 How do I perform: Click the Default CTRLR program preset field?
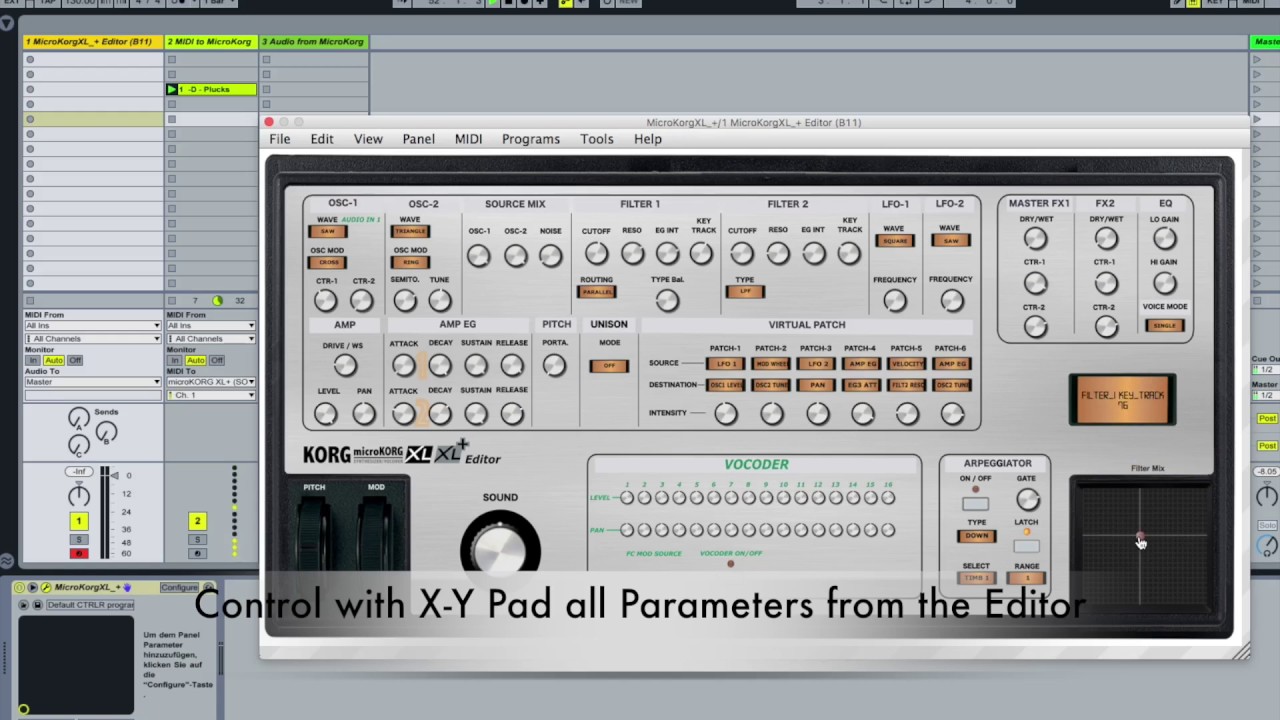point(90,605)
